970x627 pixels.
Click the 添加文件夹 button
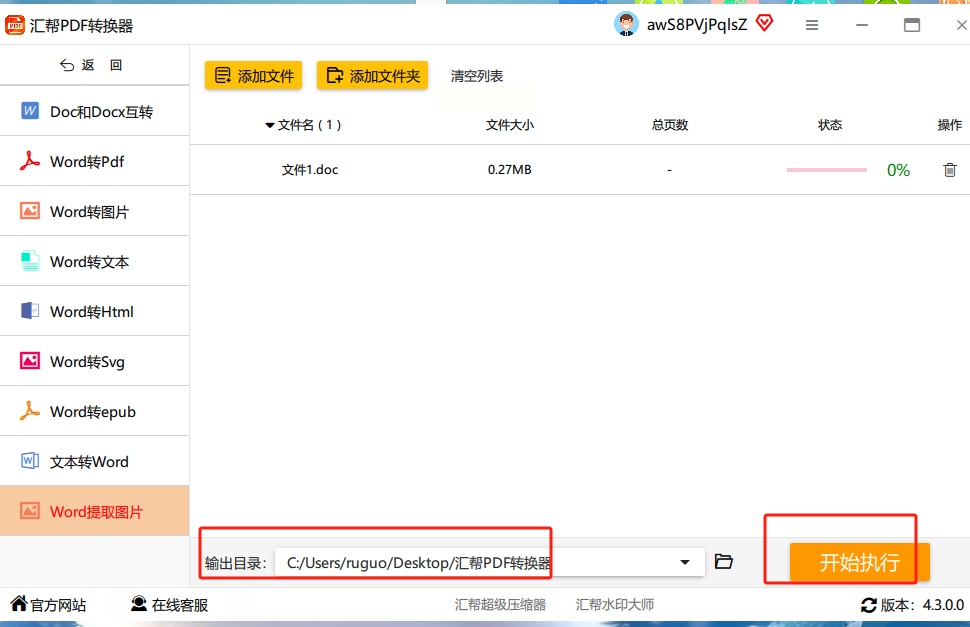tap(372, 75)
